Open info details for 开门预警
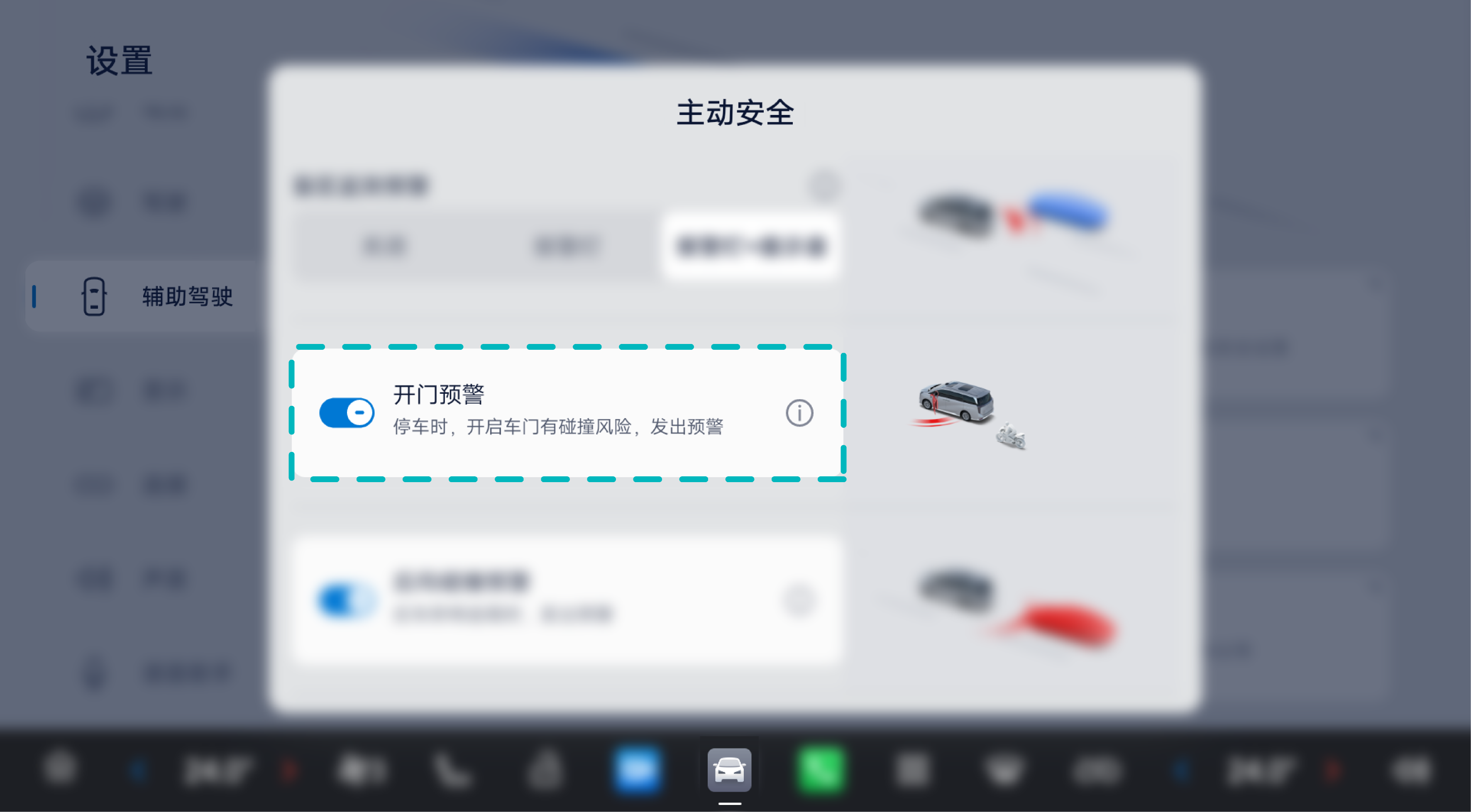Image resolution: width=1471 pixels, height=812 pixels. (799, 413)
